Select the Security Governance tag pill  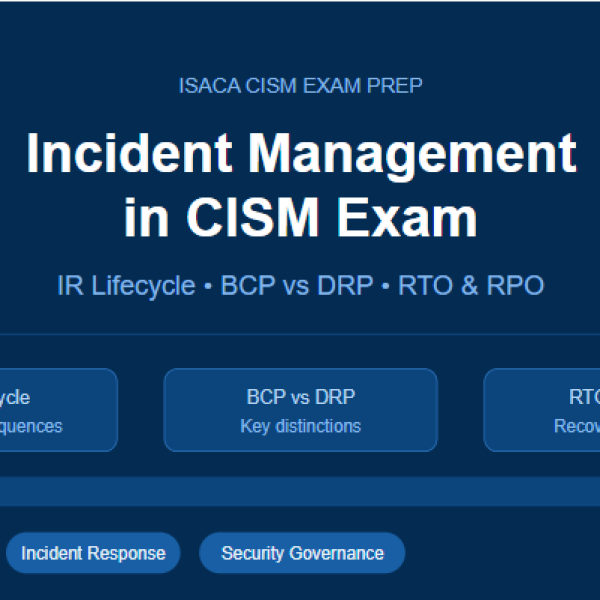(302, 553)
